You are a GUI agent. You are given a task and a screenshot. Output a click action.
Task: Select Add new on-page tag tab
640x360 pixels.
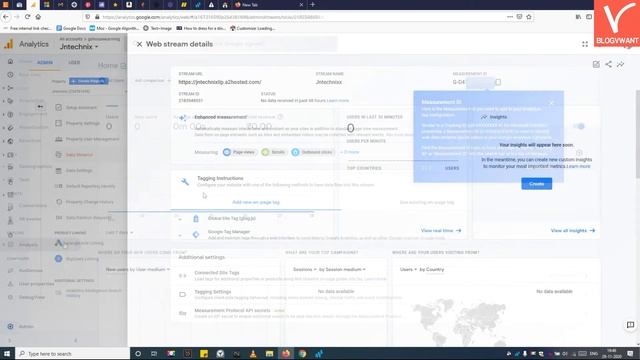pyautogui.click(x=256, y=202)
